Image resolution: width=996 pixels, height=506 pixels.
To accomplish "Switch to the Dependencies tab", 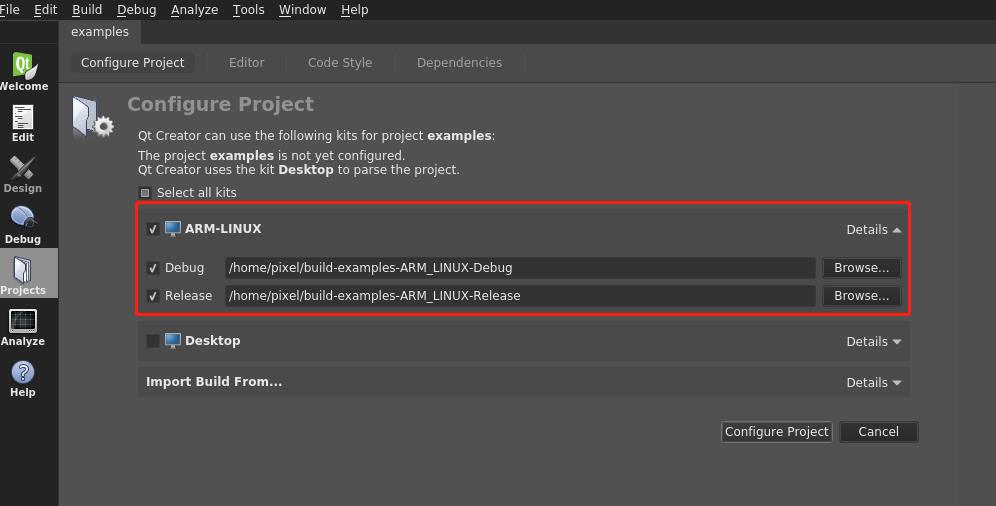I will (459, 63).
